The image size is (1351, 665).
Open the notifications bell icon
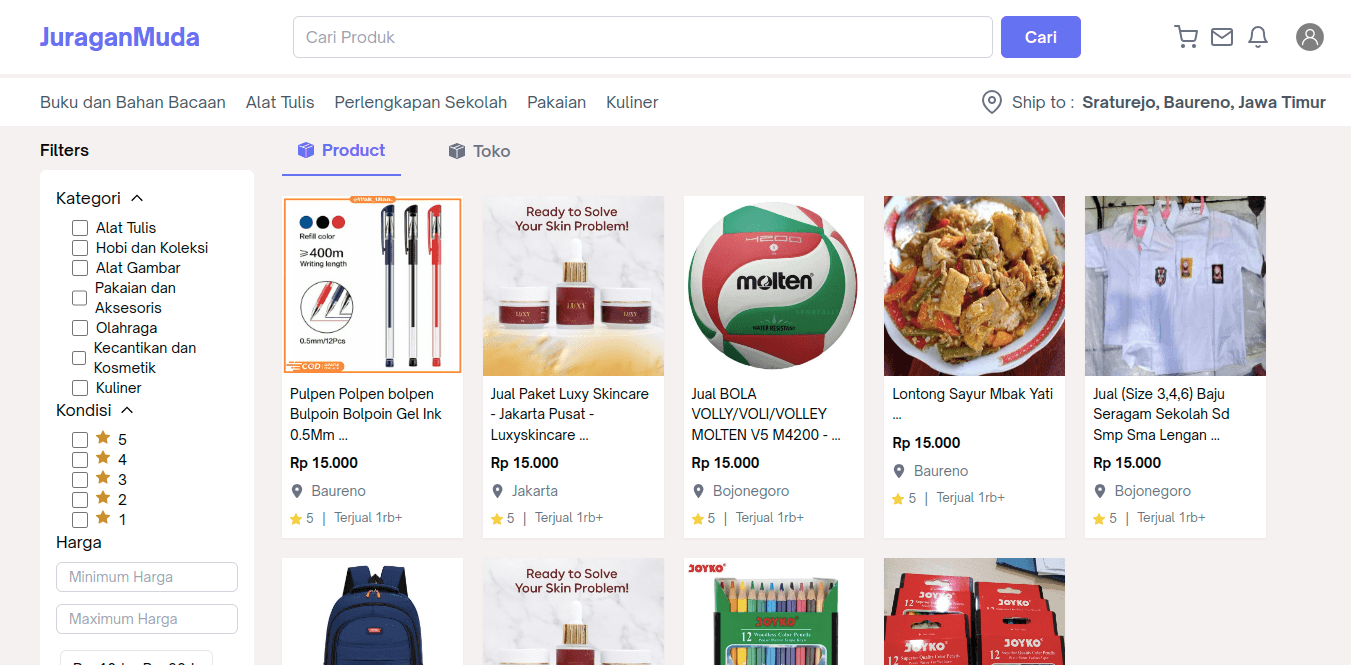pyautogui.click(x=1258, y=37)
